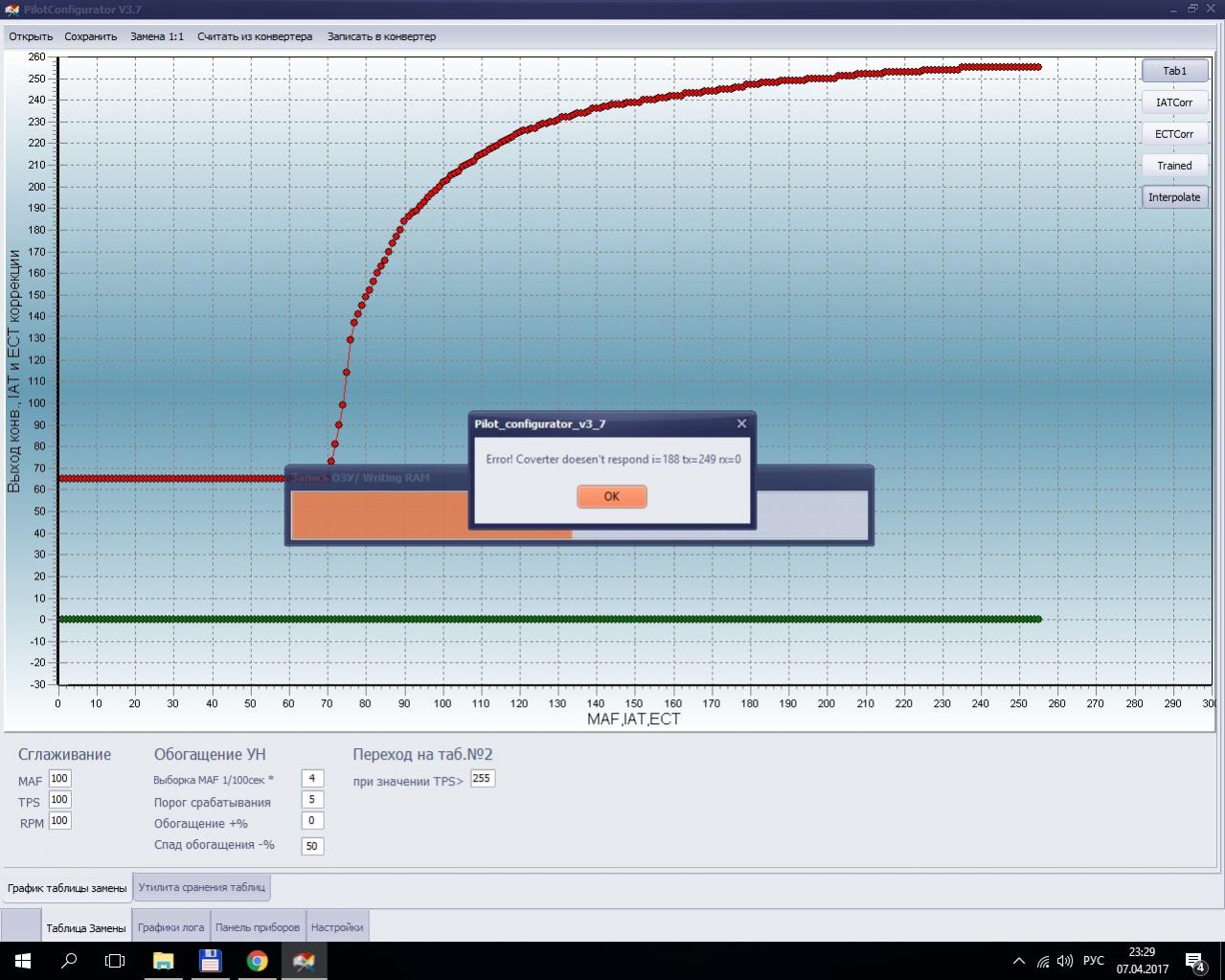This screenshot has width=1225, height=980.
Task: Edit the MAF smoothing value field
Action: click(59, 779)
